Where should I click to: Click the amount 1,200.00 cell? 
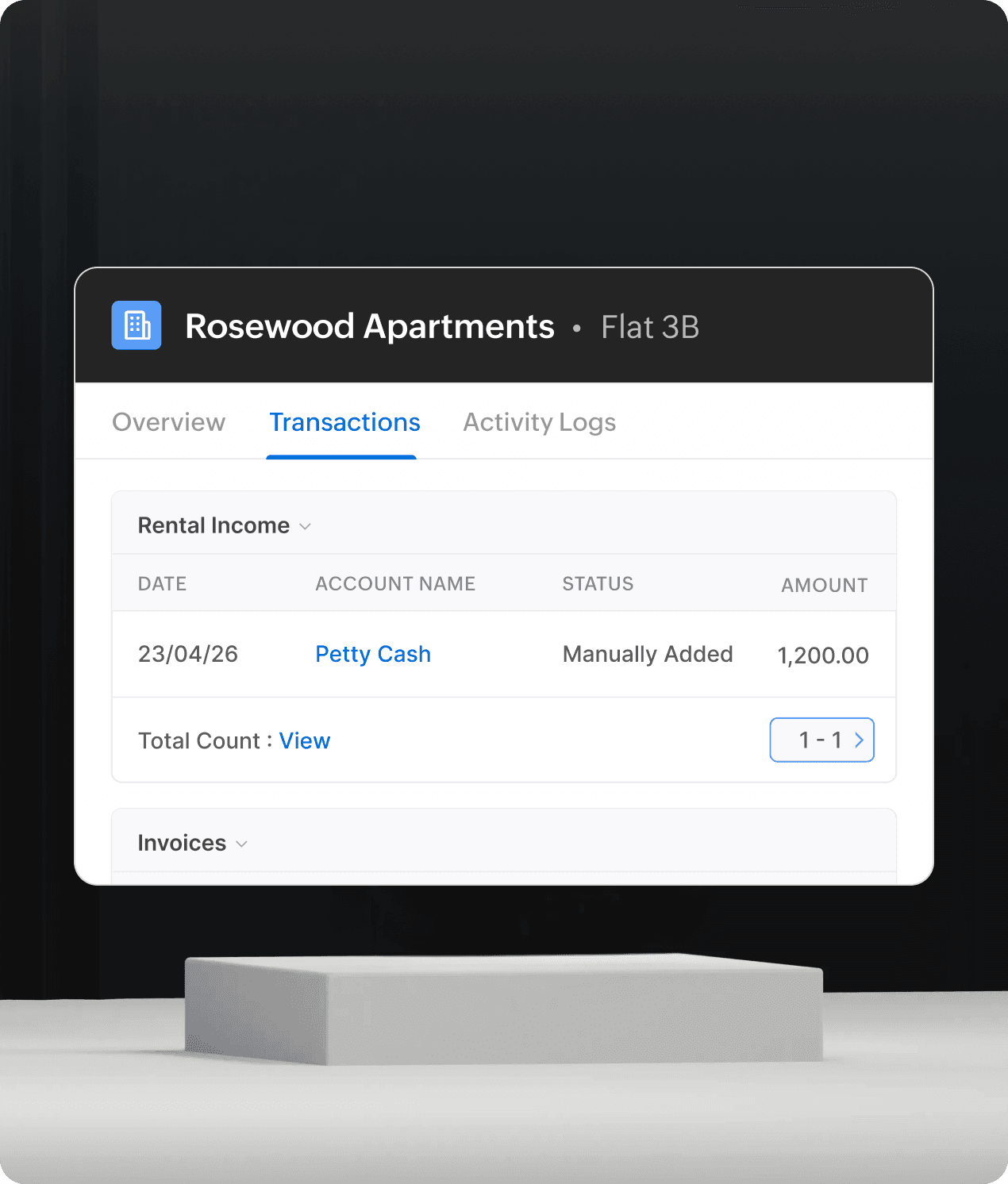coord(823,655)
